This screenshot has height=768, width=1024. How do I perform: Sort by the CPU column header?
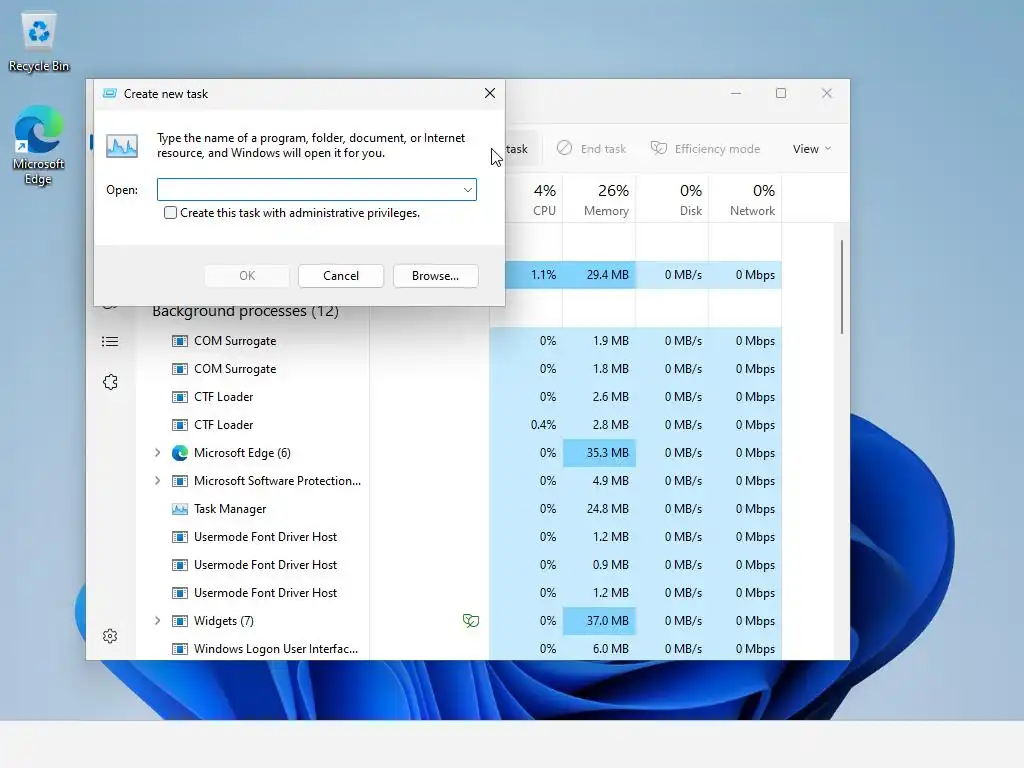click(544, 199)
